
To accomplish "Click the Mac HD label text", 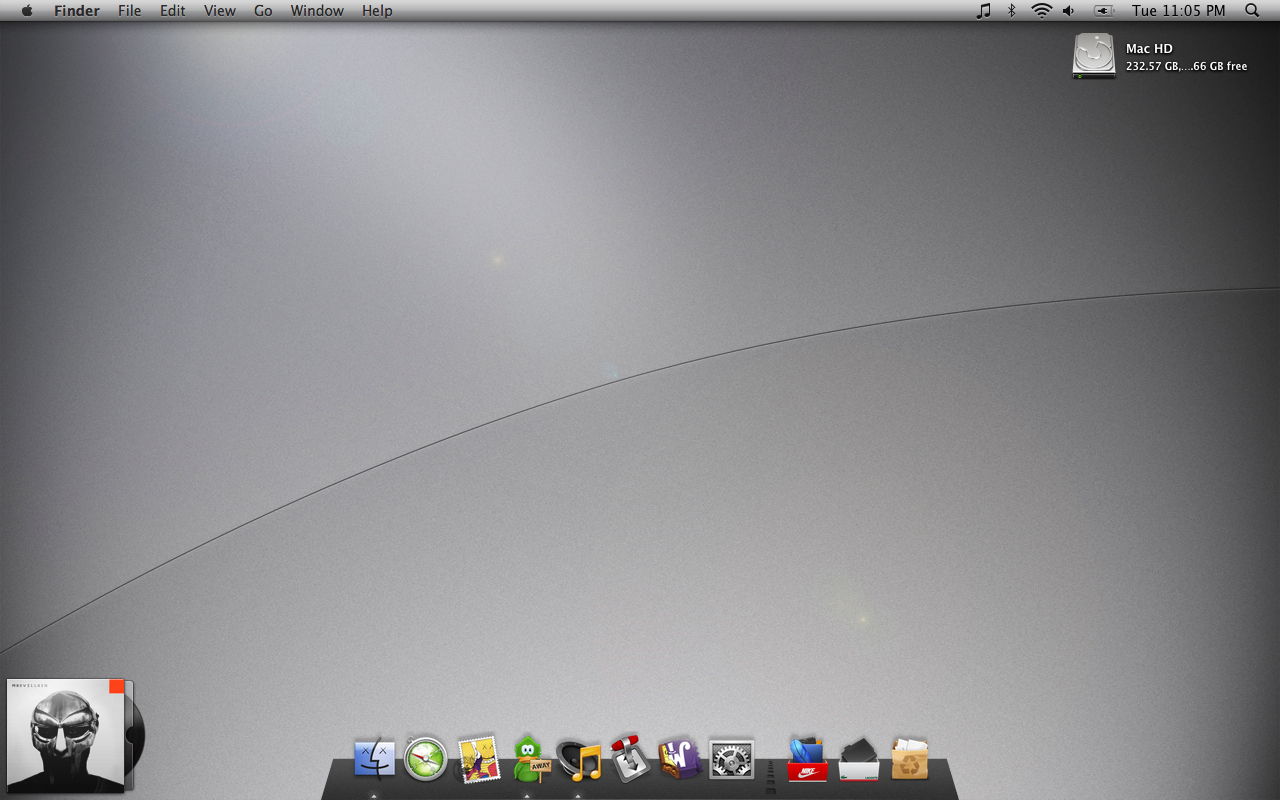I will [x=1149, y=48].
